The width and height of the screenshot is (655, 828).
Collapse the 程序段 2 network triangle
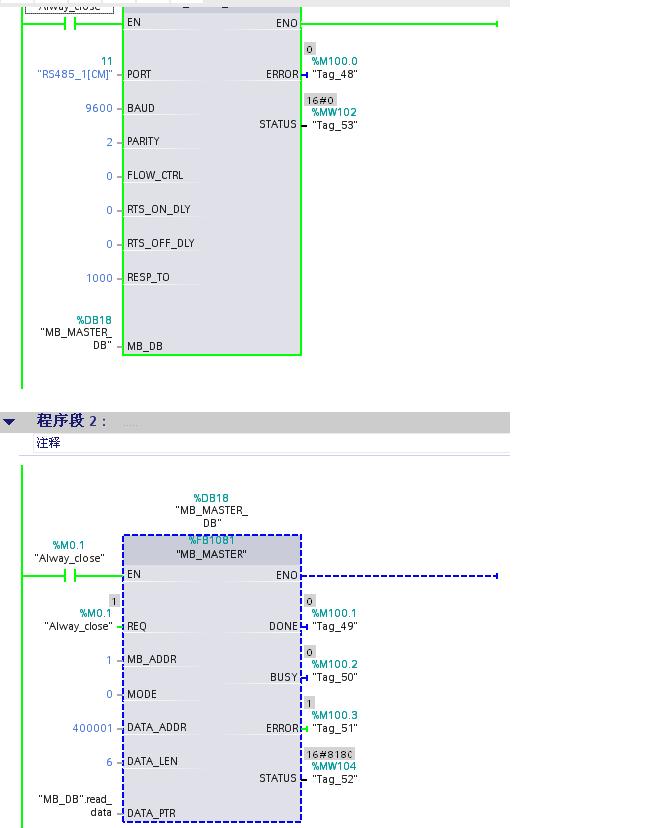(9, 421)
